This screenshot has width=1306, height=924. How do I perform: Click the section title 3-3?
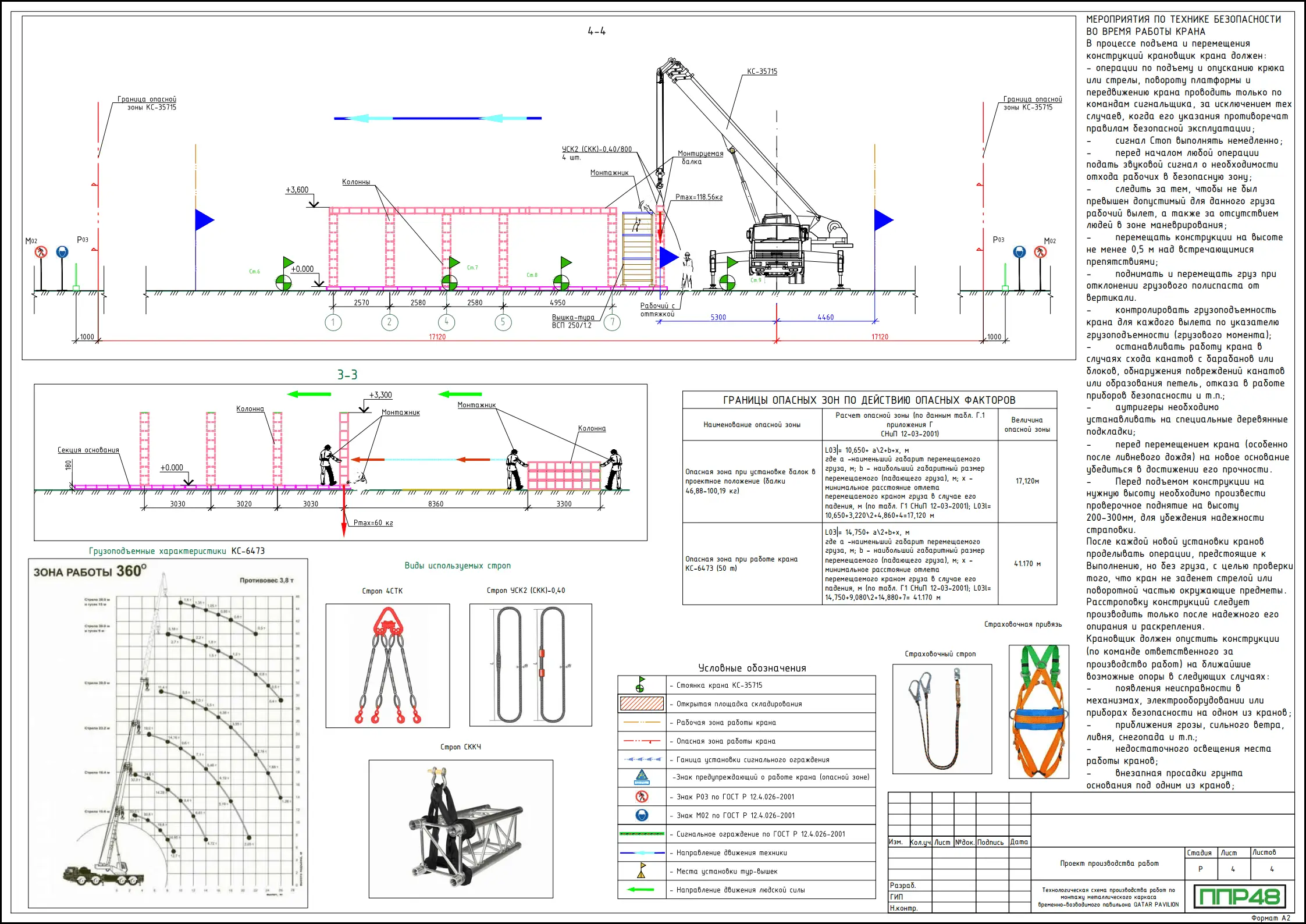pyautogui.click(x=347, y=375)
